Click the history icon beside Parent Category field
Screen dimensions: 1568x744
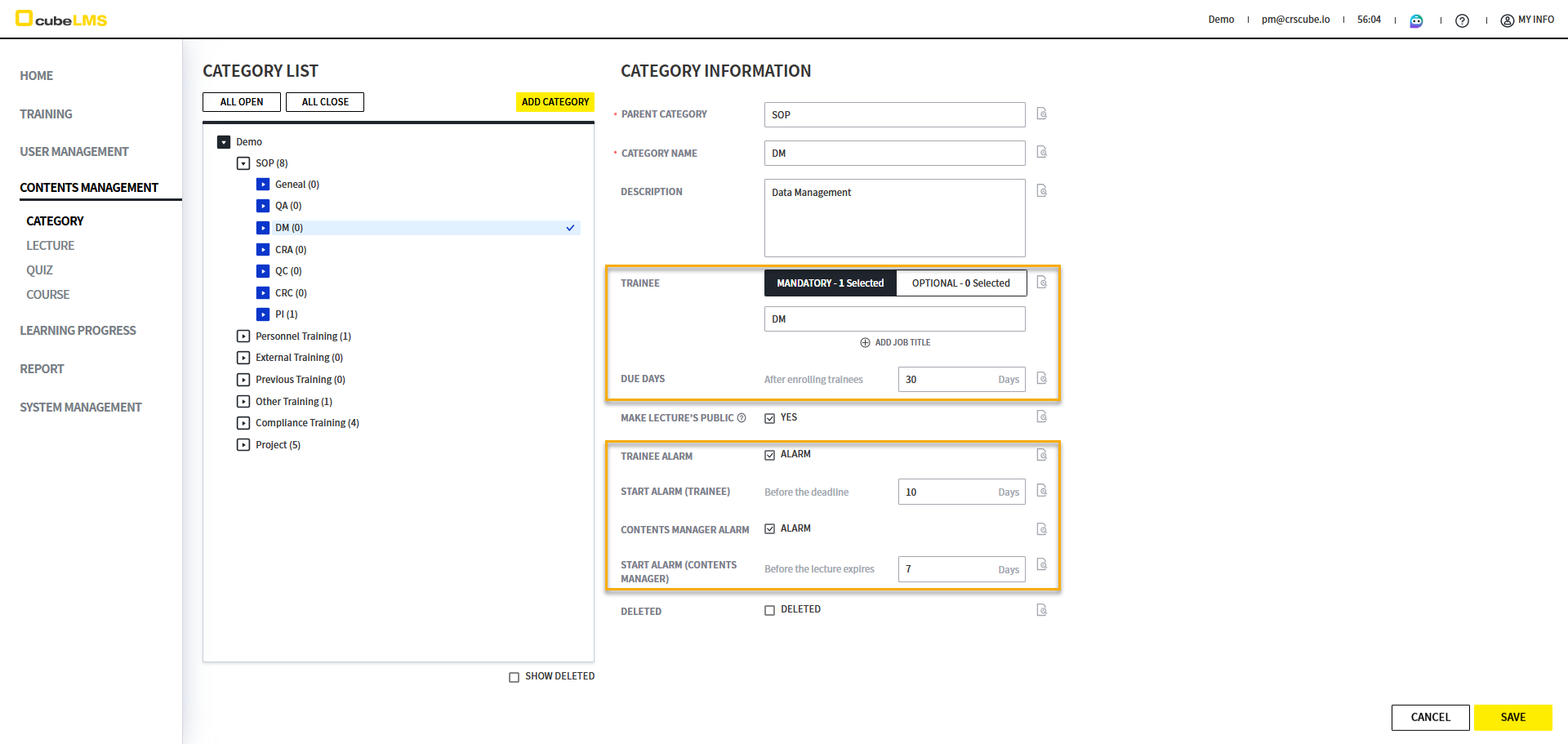pyautogui.click(x=1041, y=114)
